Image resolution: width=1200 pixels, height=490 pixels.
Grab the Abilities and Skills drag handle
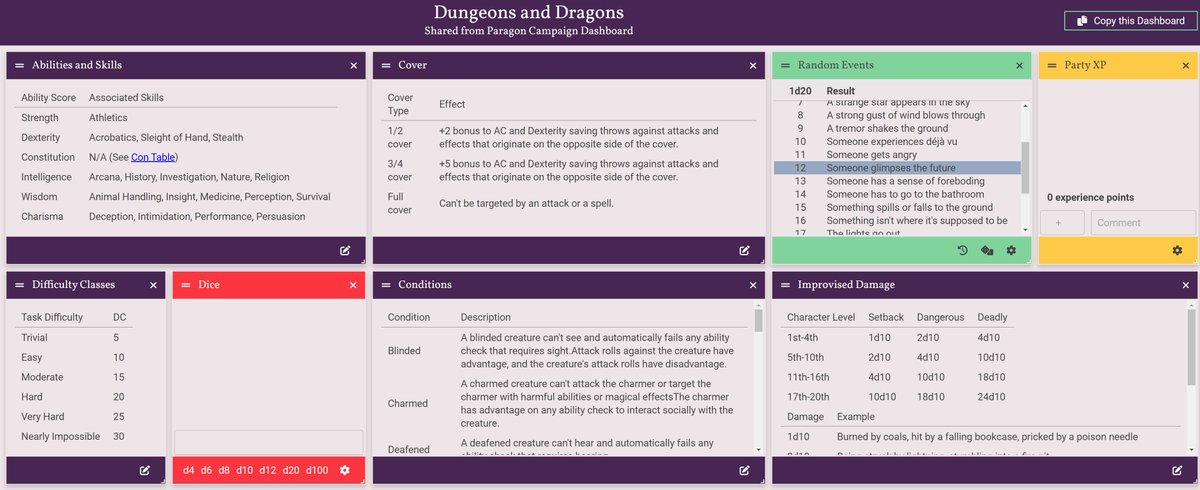coord(19,65)
